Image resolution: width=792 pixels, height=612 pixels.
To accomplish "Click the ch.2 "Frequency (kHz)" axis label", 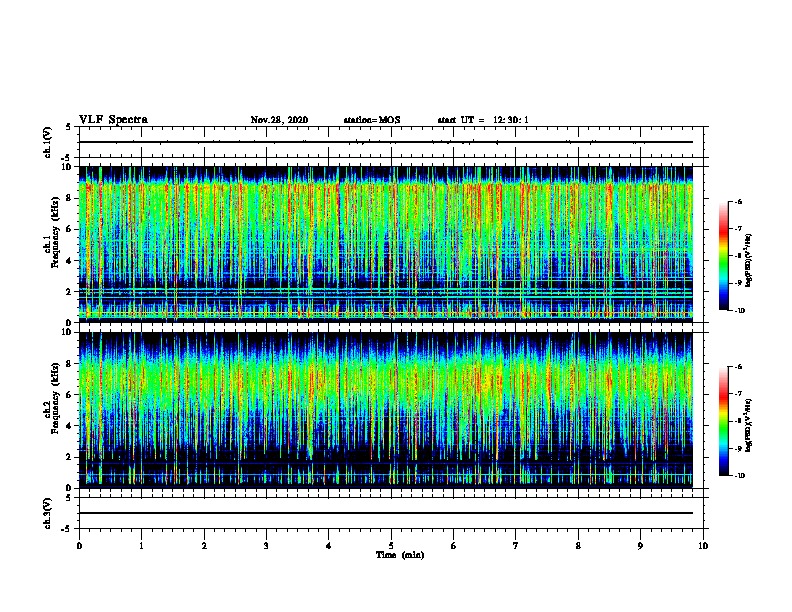I will [55, 398].
